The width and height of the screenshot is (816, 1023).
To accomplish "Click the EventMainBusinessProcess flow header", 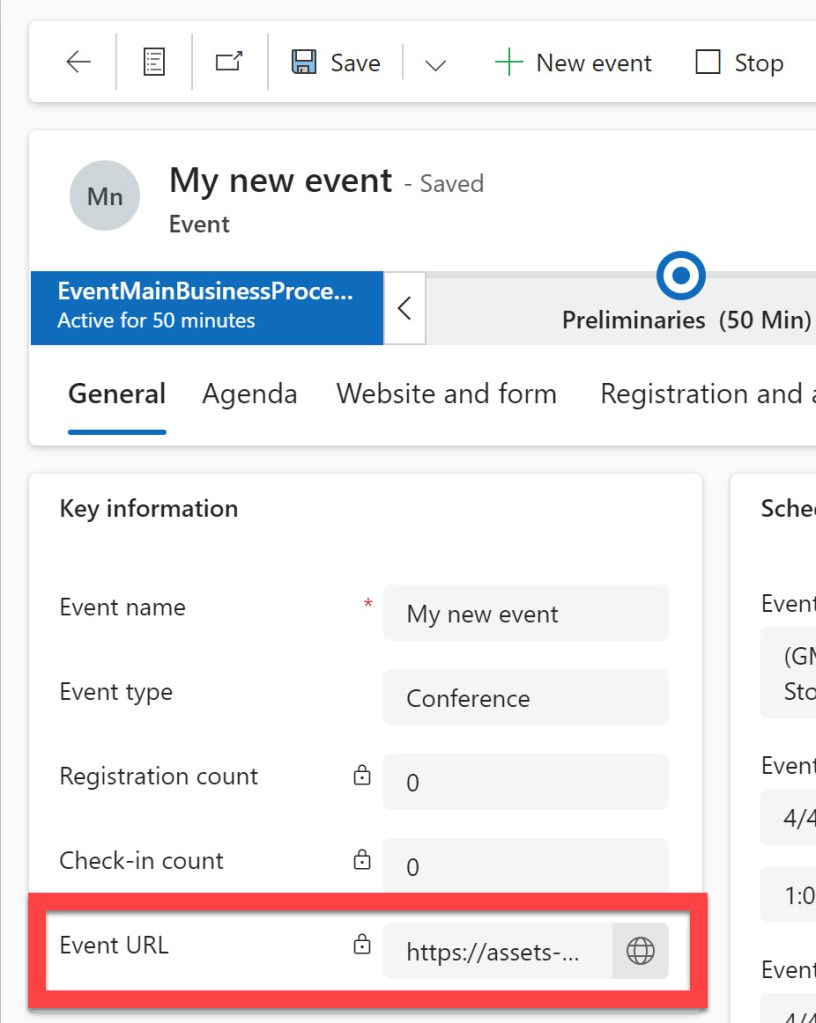I will pyautogui.click(x=206, y=306).
